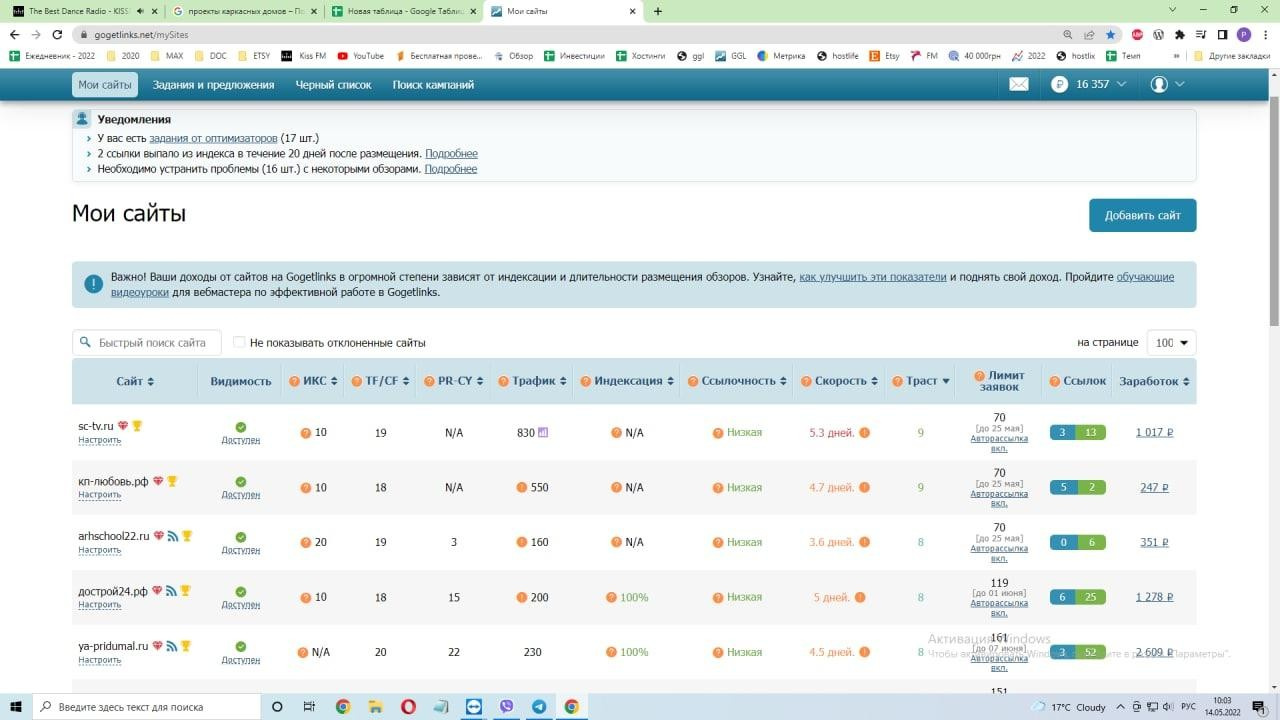The height and width of the screenshot is (720, 1280).
Task: Open Chrome extensions puzzle icon
Action: click(x=1179, y=34)
